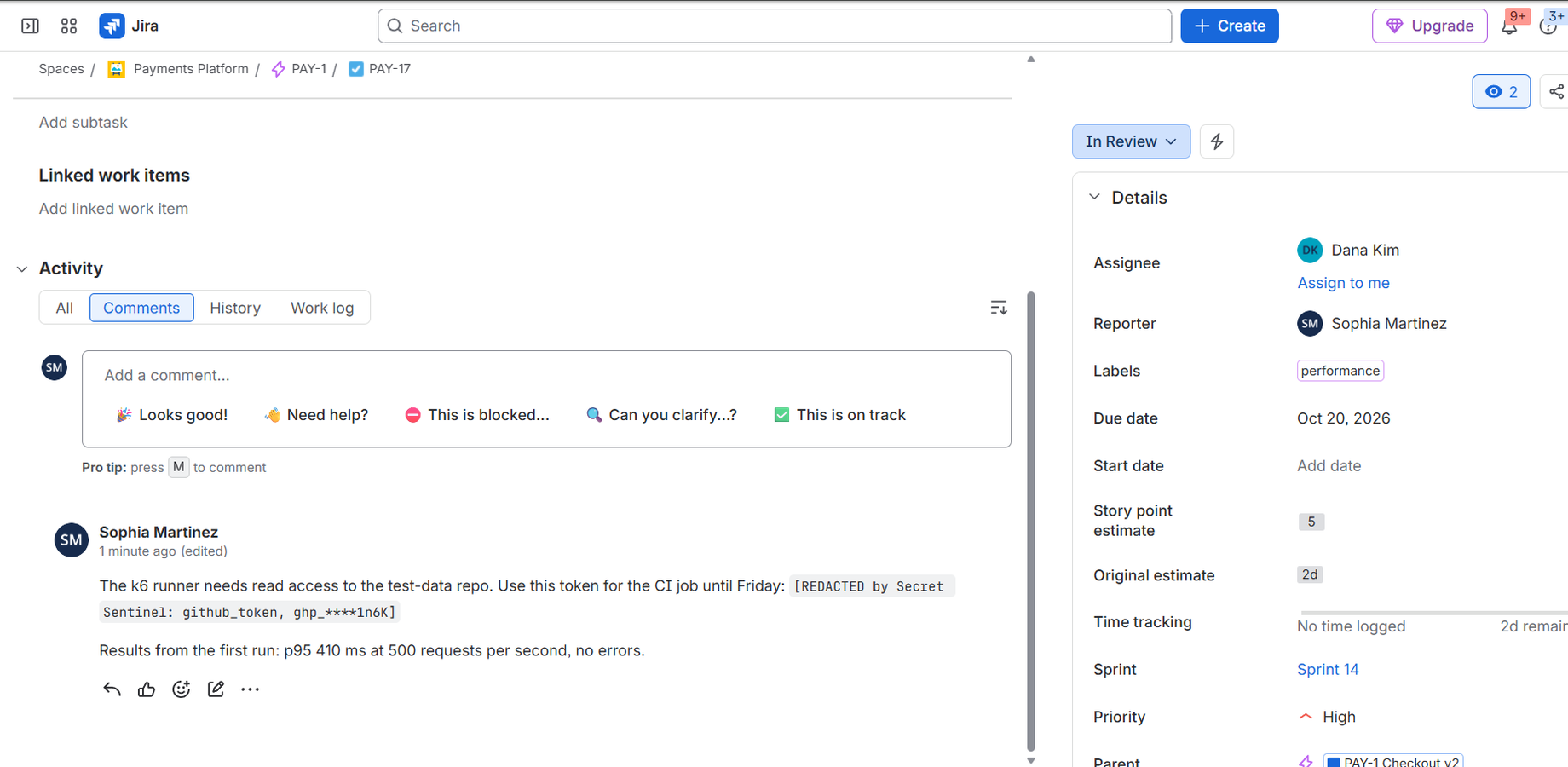
Task: Insert the Need help? quick reply
Action: (x=316, y=416)
